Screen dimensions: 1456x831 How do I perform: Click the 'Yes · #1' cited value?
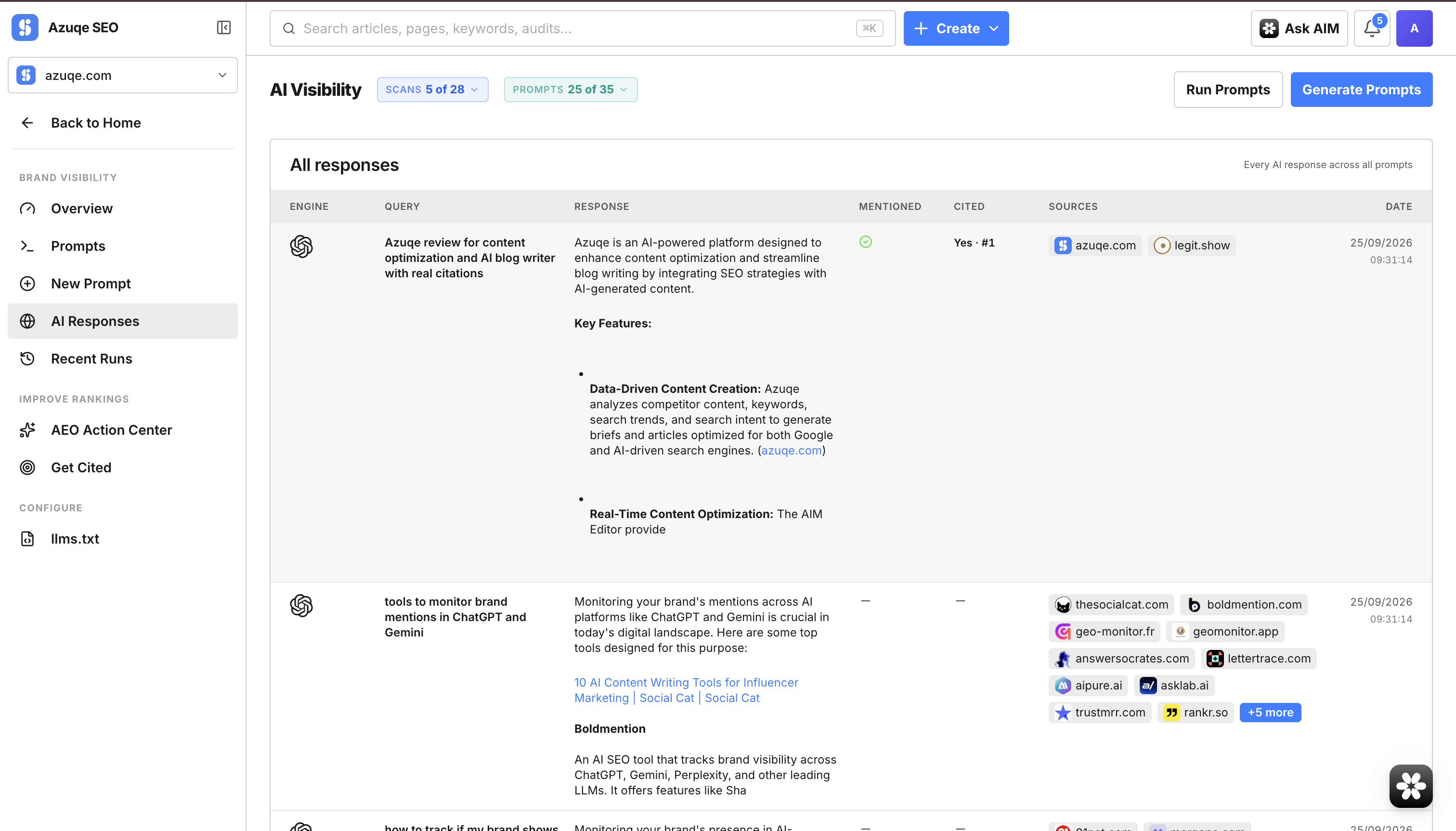click(x=974, y=243)
